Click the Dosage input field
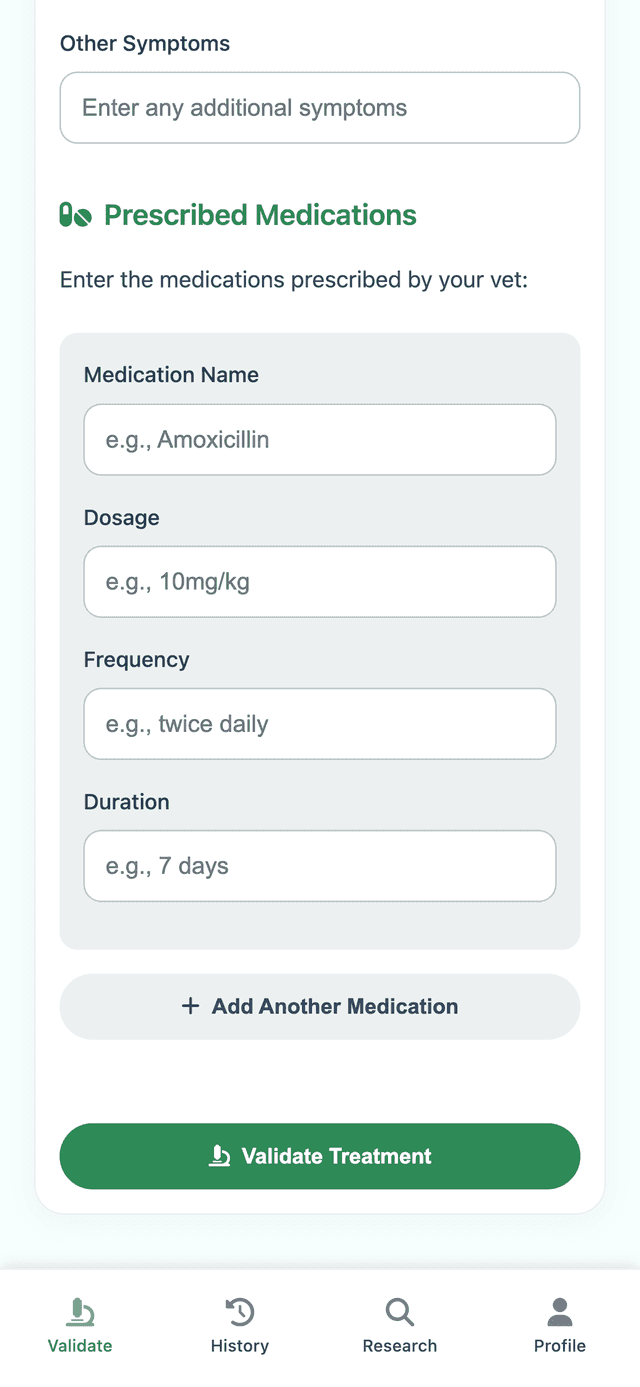This screenshot has height=1387, width=640. (x=320, y=581)
